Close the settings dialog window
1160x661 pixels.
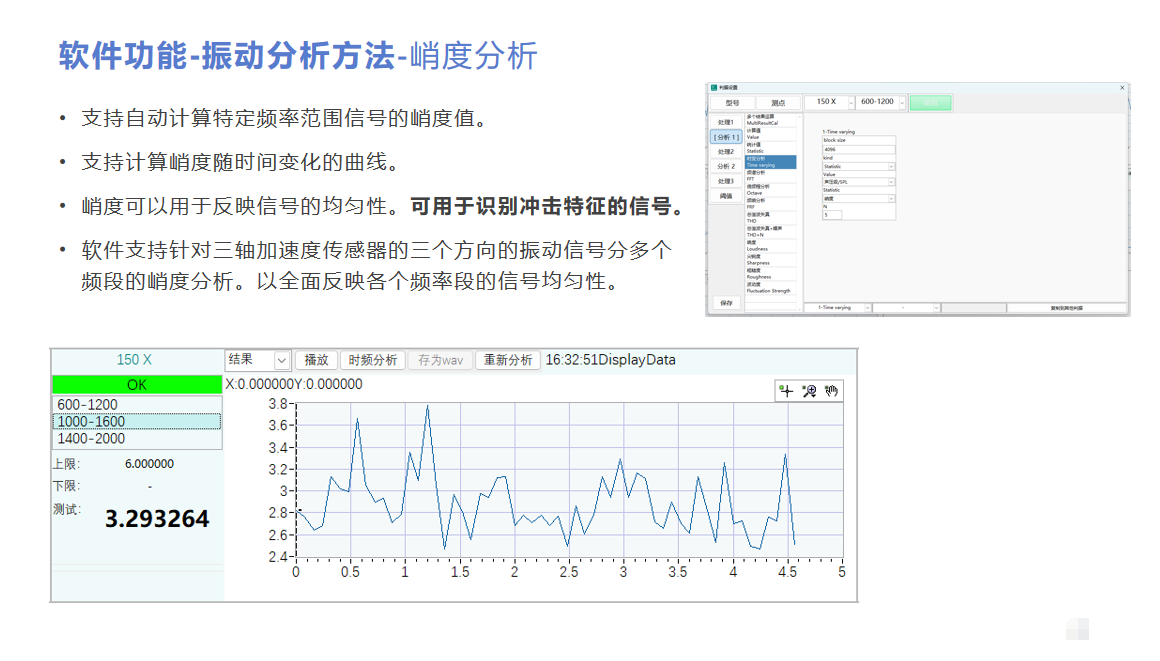[1122, 88]
